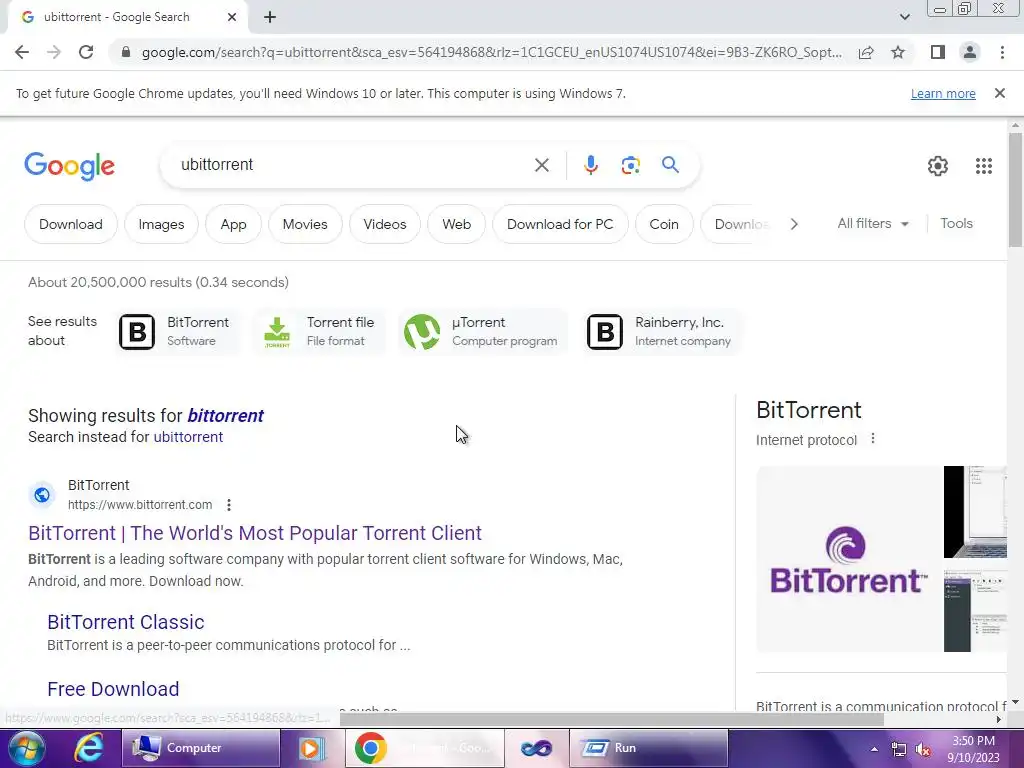The height and width of the screenshot is (768, 1024).
Task: Select the Download filter chip
Action: (x=71, y=224)
